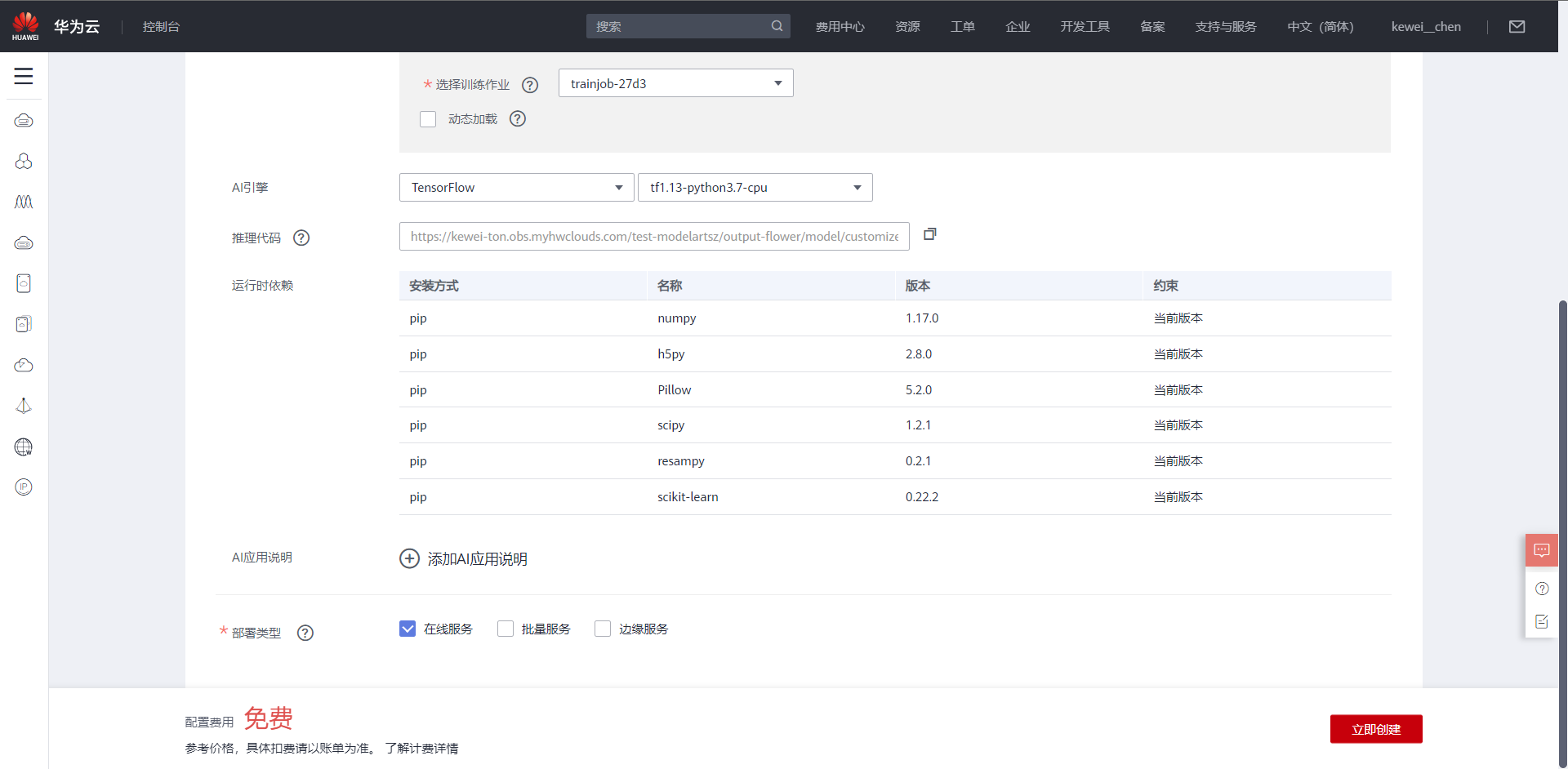Select the h5py dependency name
This screenshot has width=1568, height=769.
coord(671,354)
